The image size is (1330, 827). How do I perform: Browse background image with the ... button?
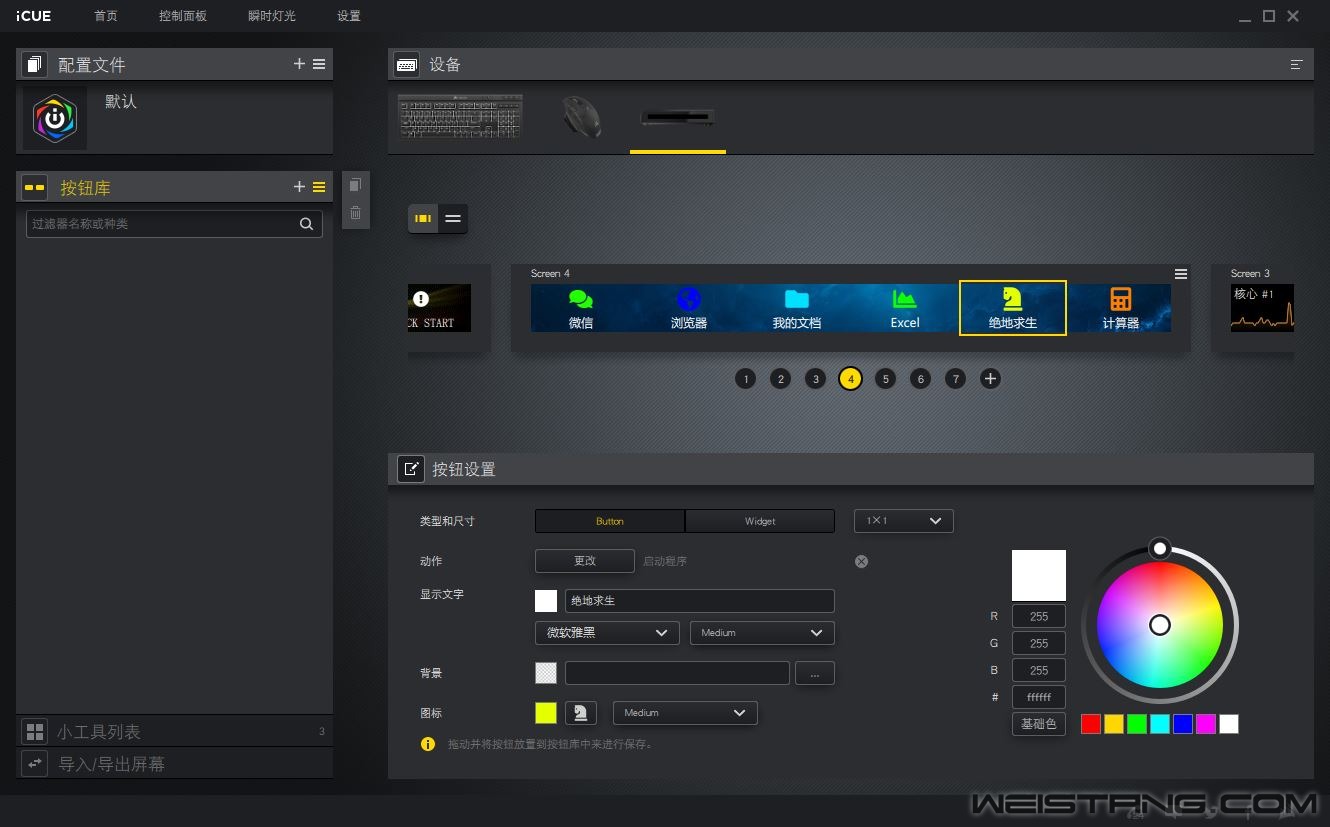pyautogui.click(x=815, y=673)
